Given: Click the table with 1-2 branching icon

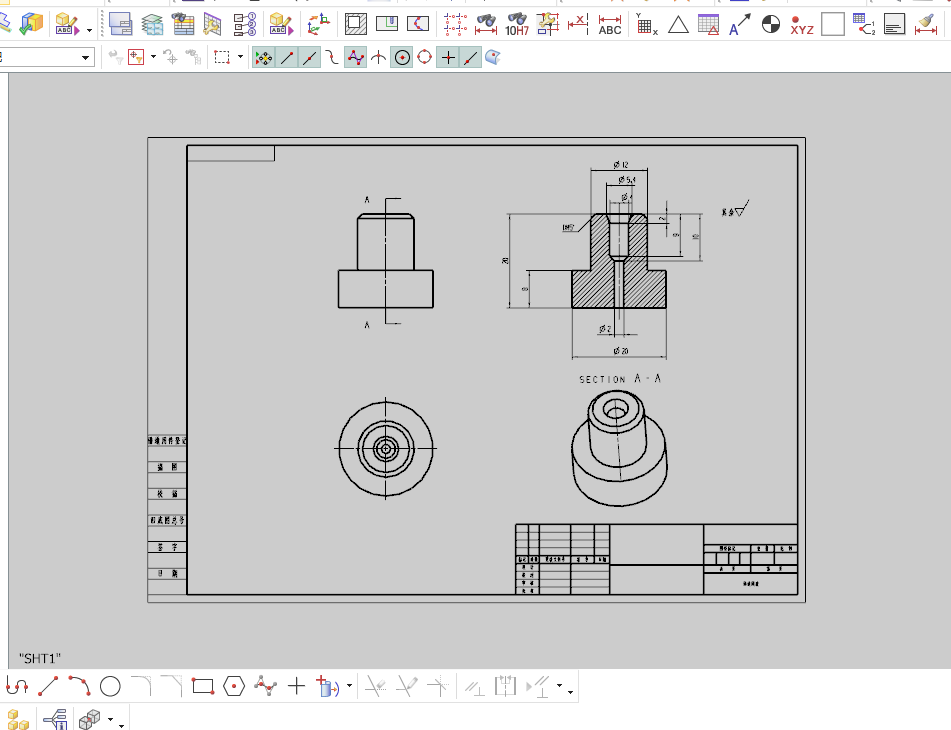Looking at the screenshot, I should 864,24.
